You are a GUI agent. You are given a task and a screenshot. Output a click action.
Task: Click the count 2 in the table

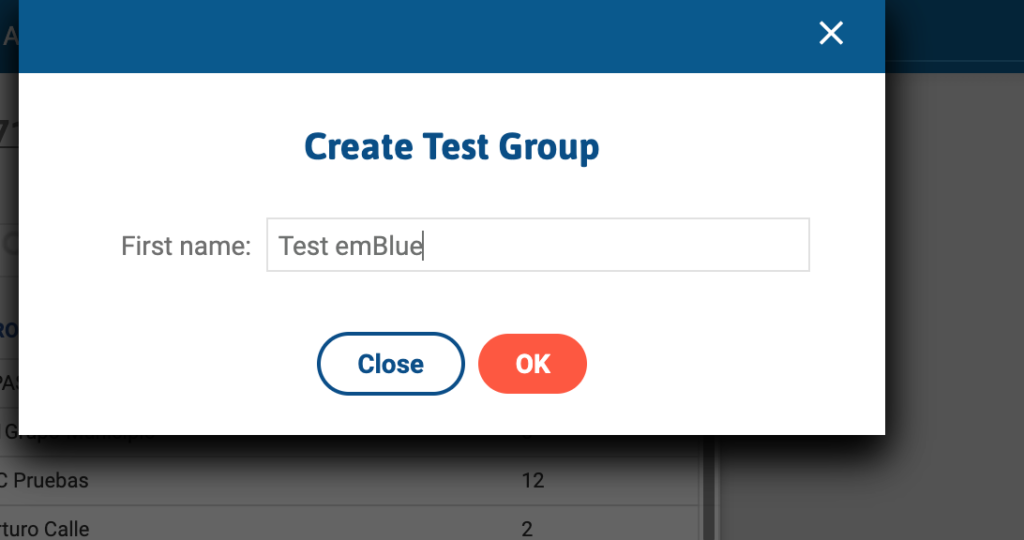click(527, 528)
